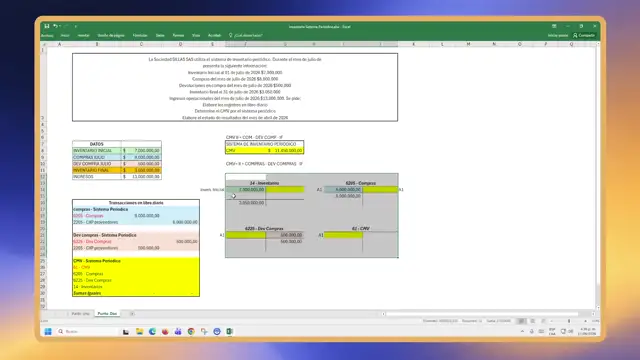Screen dimensions: 640x360
Task: Select the INGRESOS label cell
Action: [97, 177]
